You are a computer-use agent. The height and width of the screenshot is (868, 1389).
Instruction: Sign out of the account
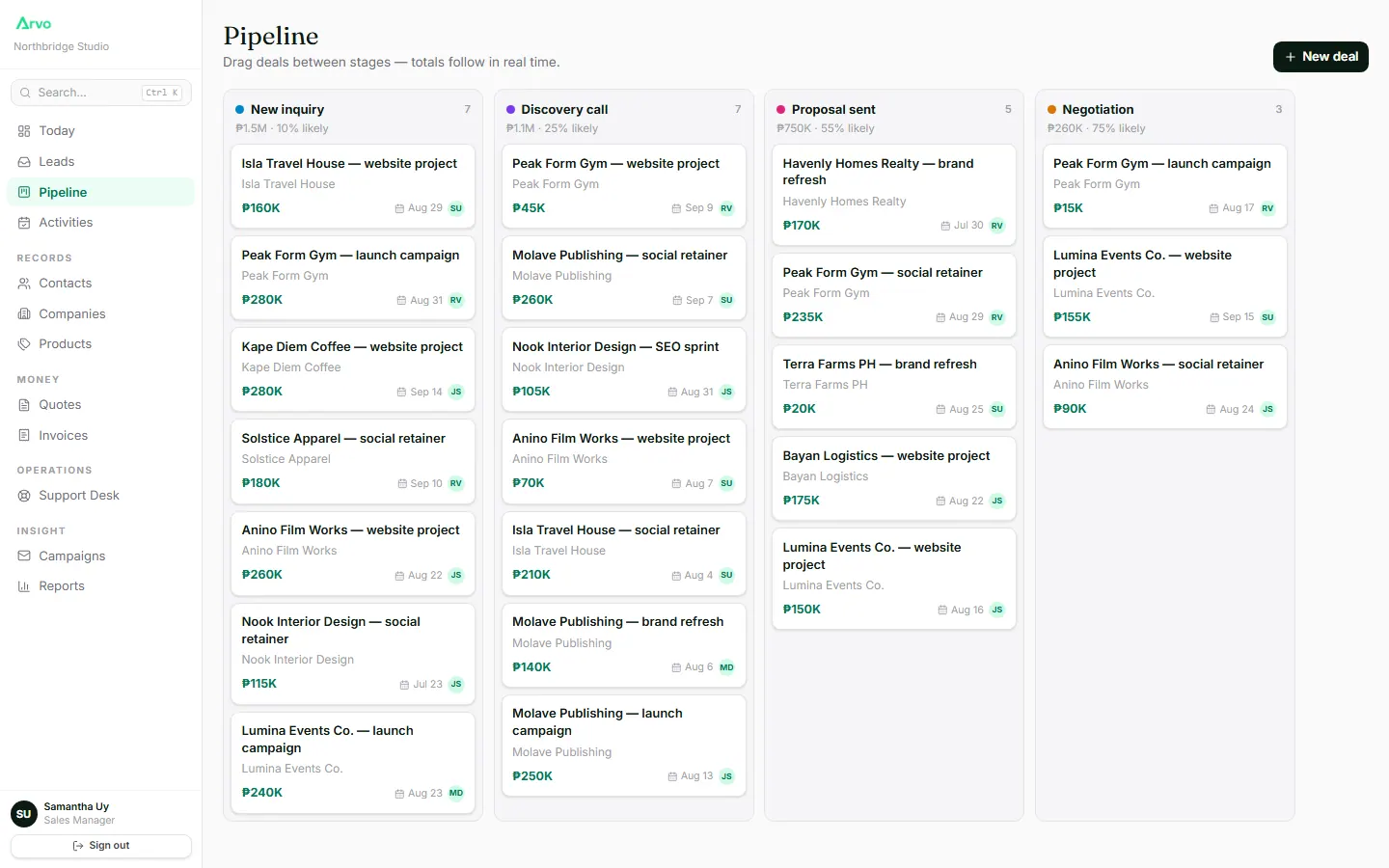[100, 846]
